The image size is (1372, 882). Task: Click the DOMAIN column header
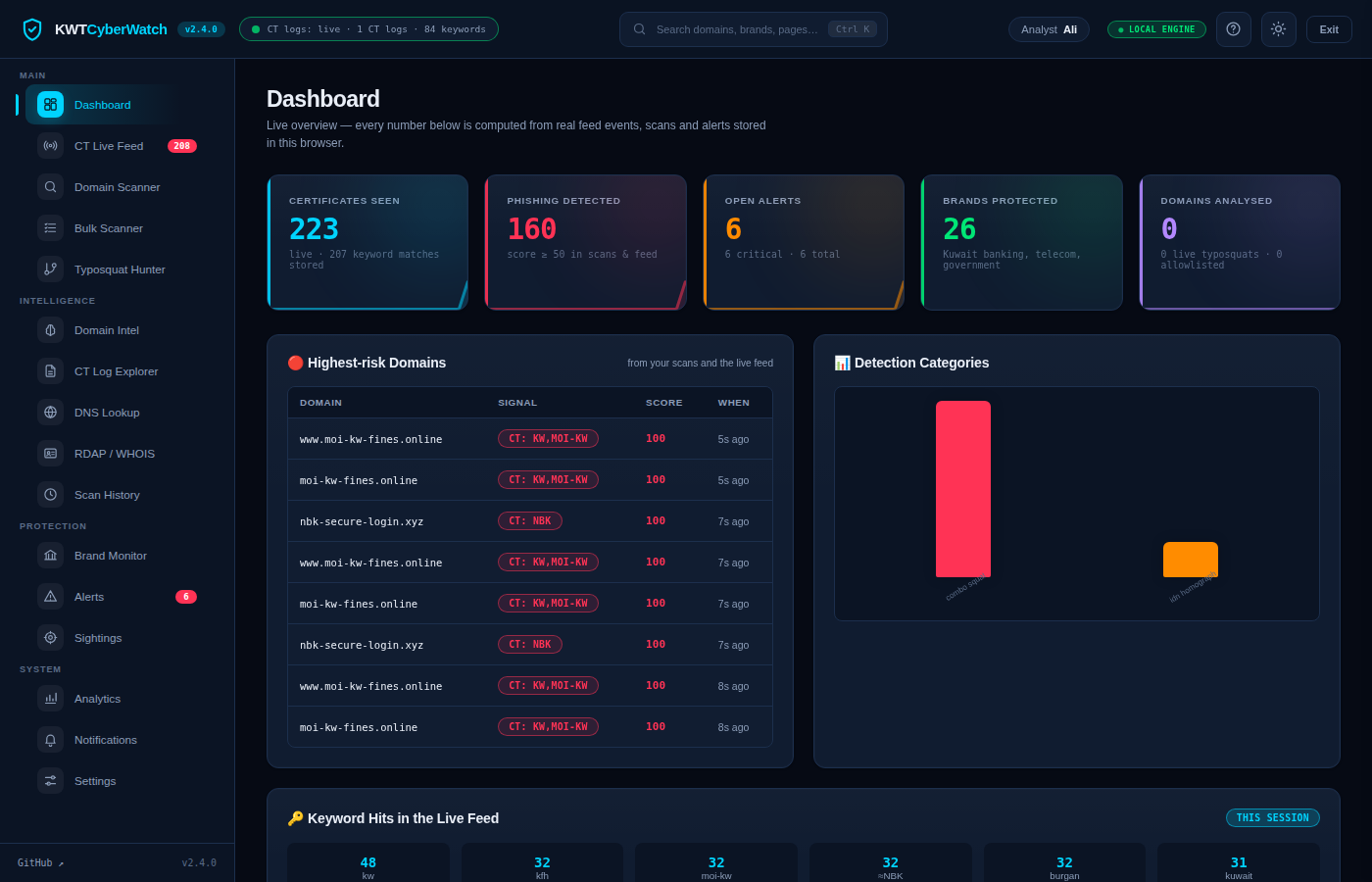click(320, 403)
